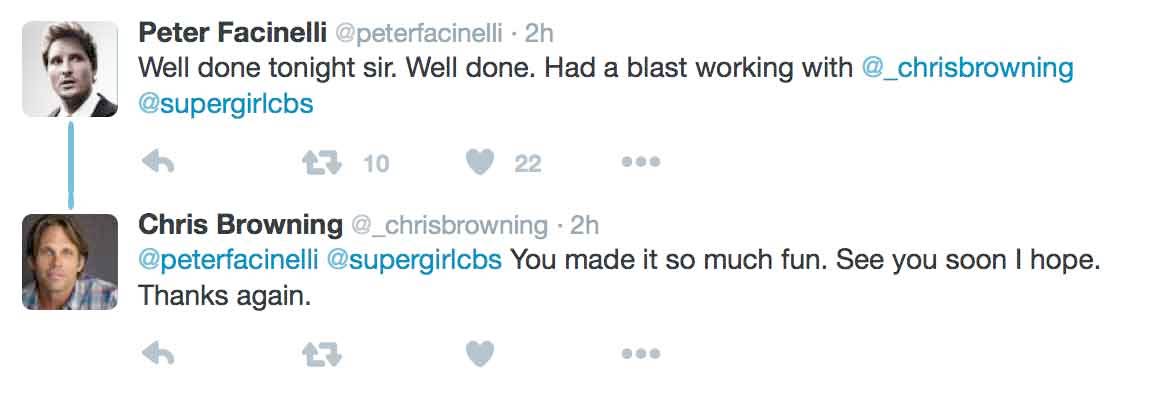Like Chris Browning's tweet

480,354
